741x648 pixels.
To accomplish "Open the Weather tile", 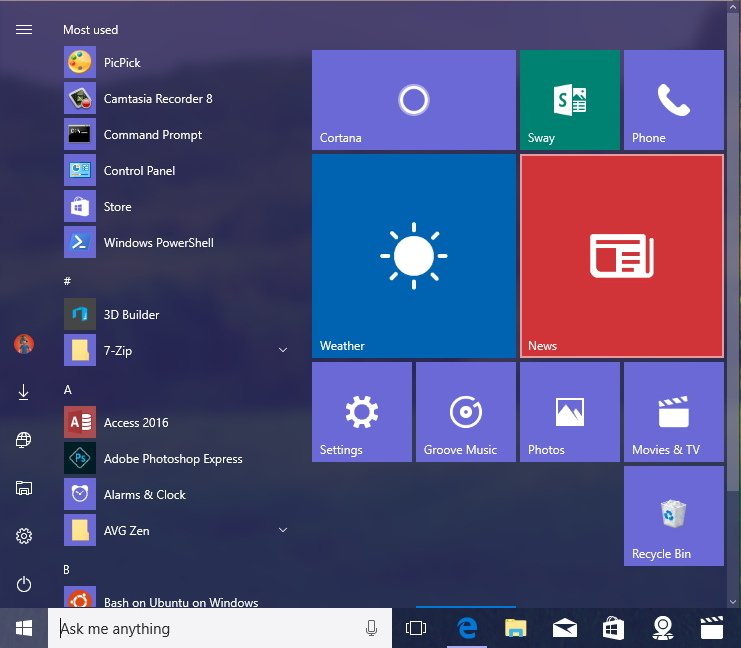I will tap(414, 256).
